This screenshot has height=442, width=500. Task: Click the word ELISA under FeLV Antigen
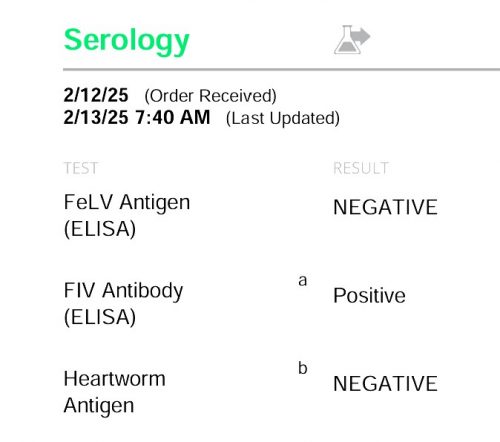click(x=100, y=229)
